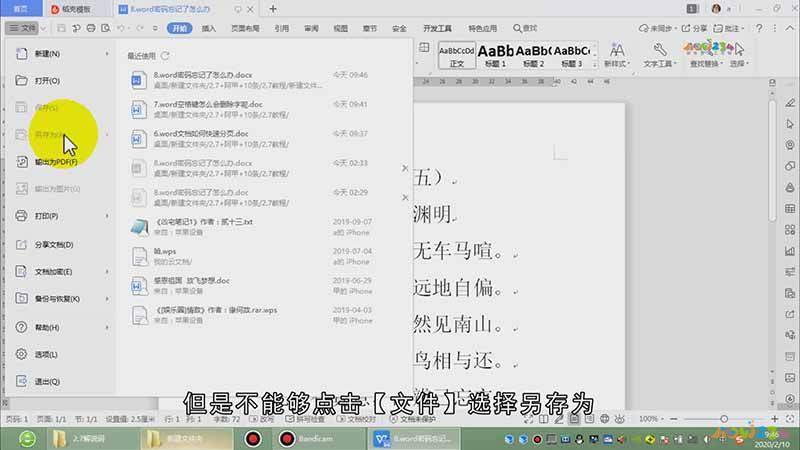Open the quick access toolbar customize dropdown
Image resolution: width=800 pixels, height=450 pixels.
pos(155,28)
